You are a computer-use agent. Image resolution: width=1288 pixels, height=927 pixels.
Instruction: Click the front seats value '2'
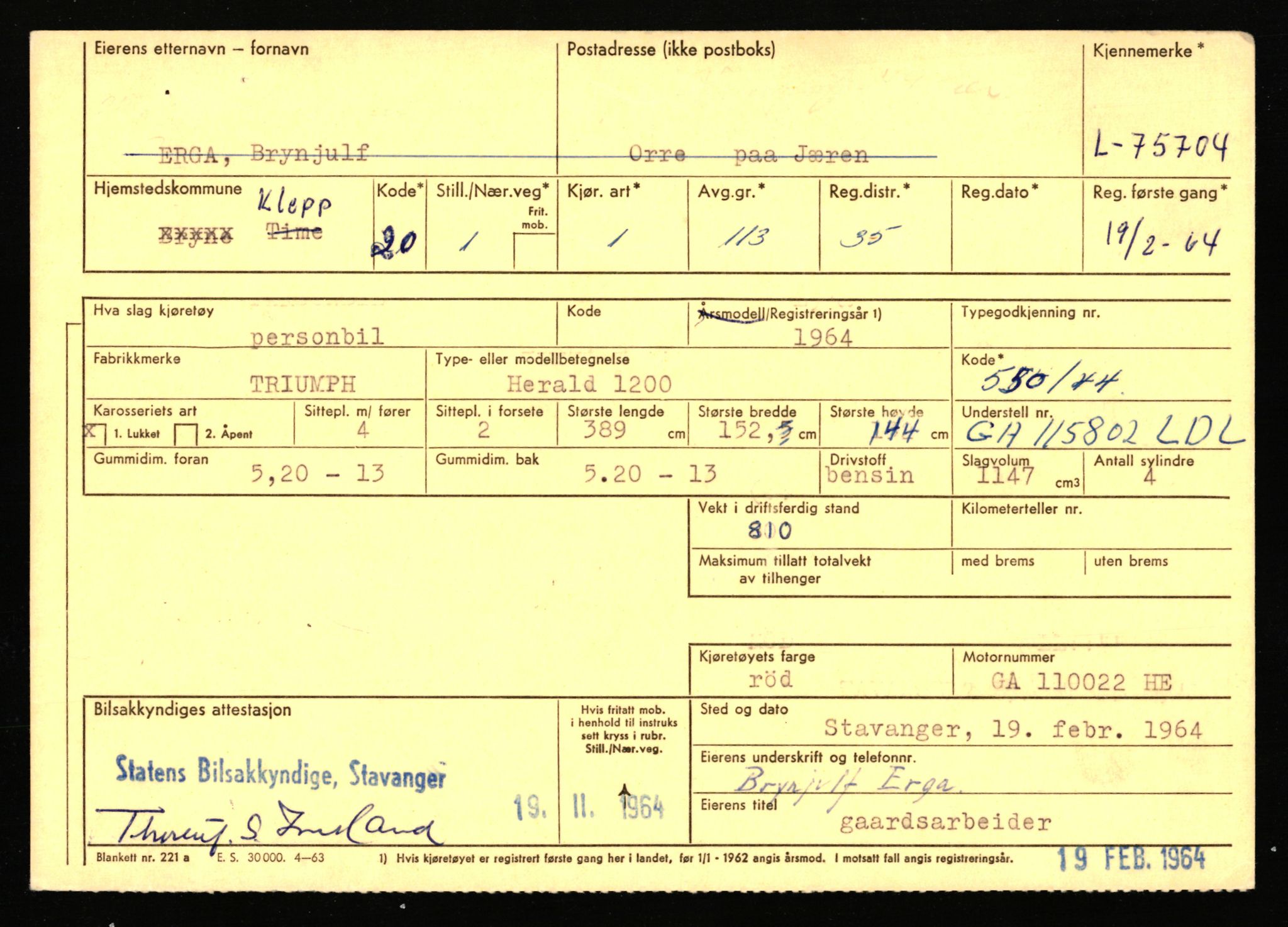[483, 431]
